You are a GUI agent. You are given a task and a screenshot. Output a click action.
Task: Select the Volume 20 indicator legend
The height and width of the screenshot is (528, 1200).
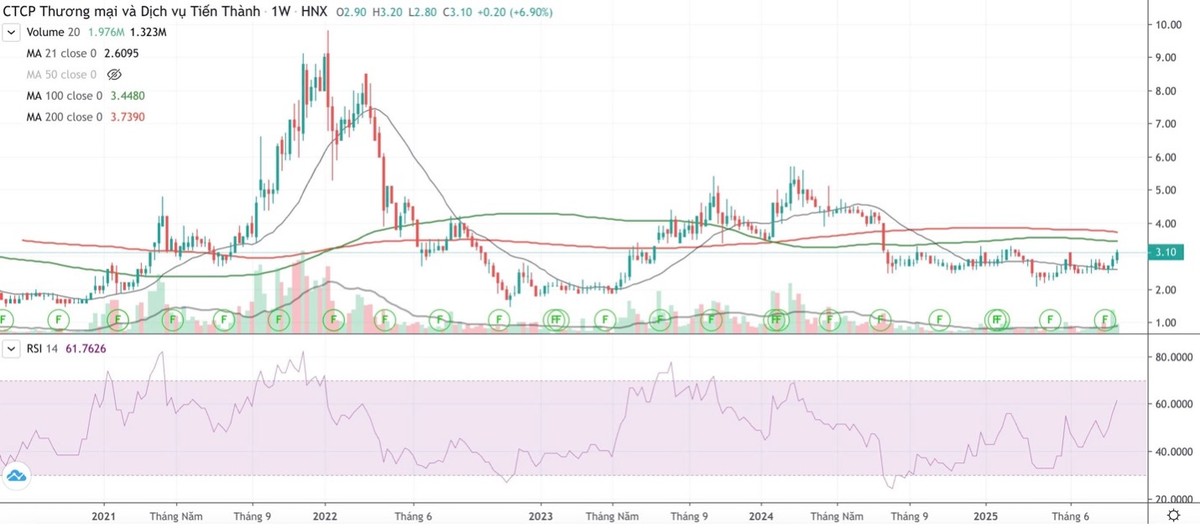pyautogui.click(x=52, y=32)
